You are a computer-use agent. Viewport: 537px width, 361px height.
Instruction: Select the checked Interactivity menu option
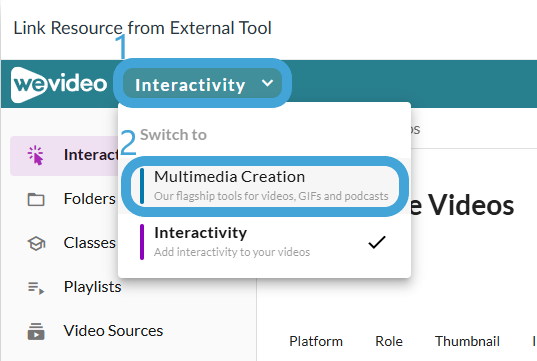(264, 242)
